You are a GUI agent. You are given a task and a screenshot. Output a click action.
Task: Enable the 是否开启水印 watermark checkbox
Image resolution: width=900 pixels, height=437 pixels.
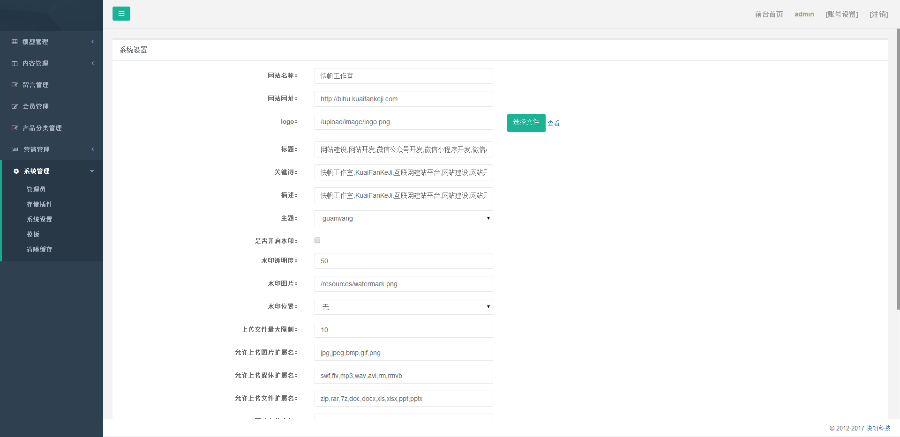click(317, 240)
